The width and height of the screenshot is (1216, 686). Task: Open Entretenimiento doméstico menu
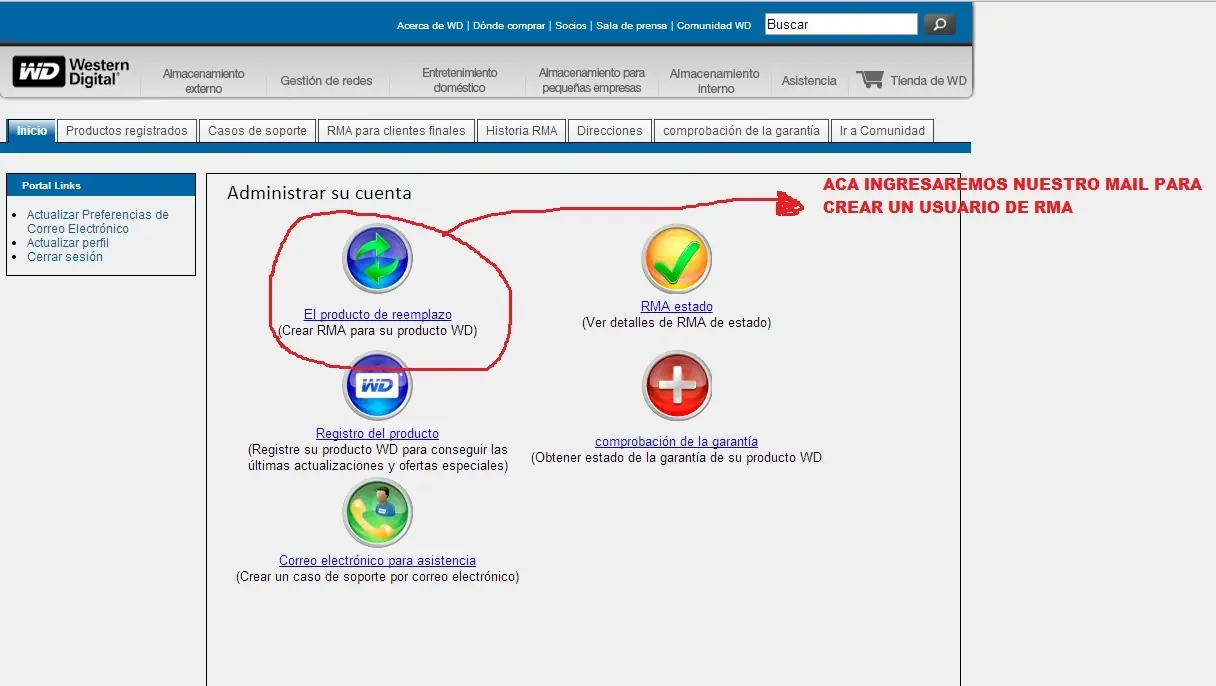coord(460,80)
